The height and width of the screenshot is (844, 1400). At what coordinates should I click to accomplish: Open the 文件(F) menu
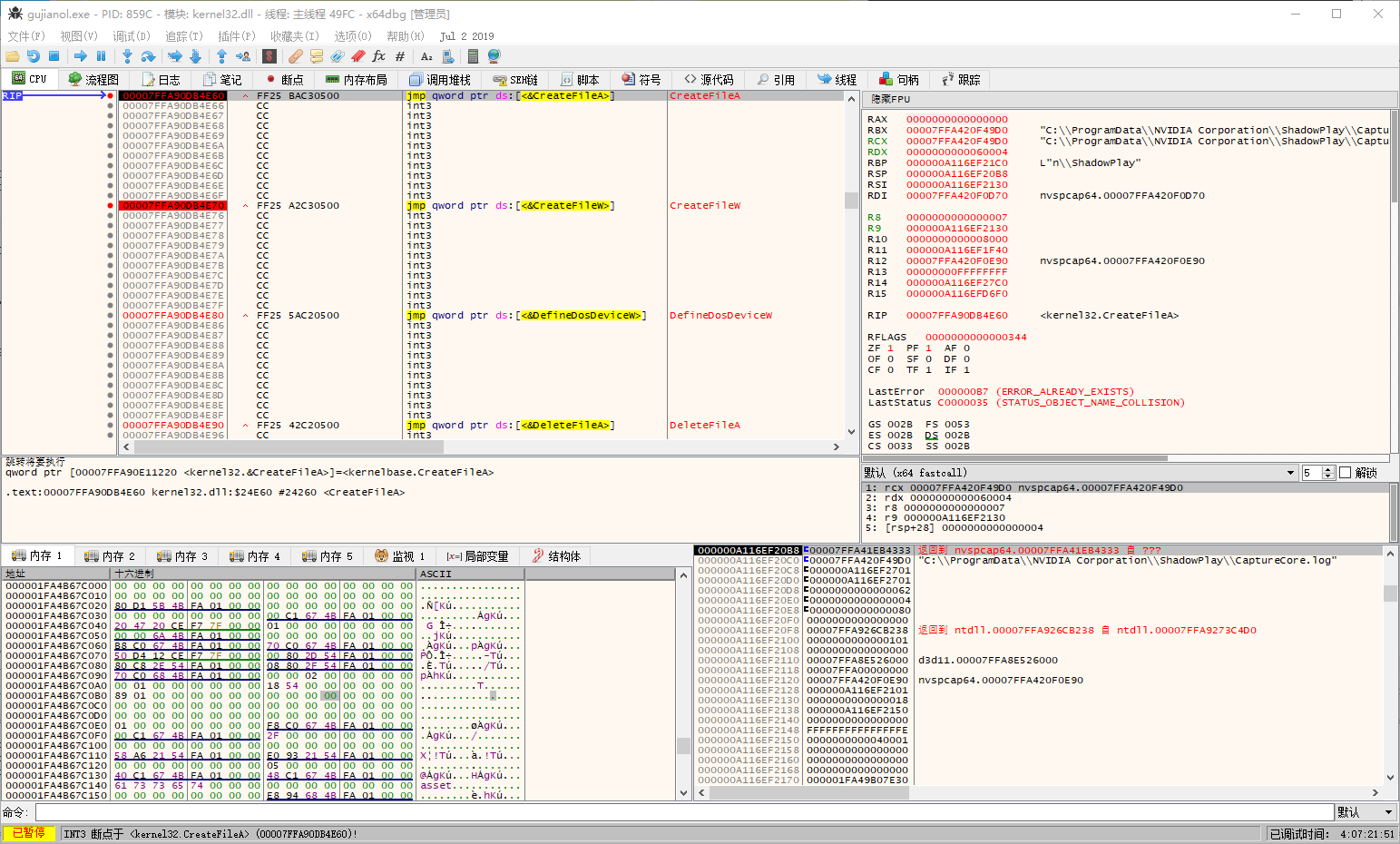26,36
